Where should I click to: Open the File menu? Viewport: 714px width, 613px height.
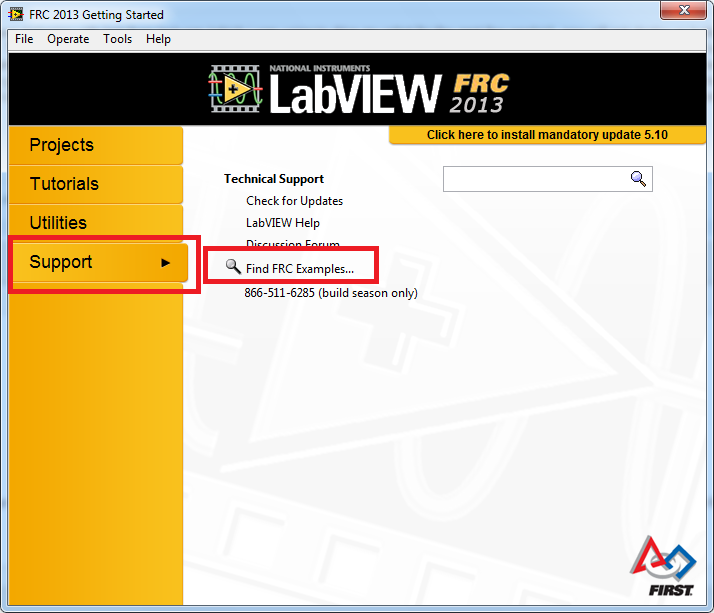click(x=24, y=39)
